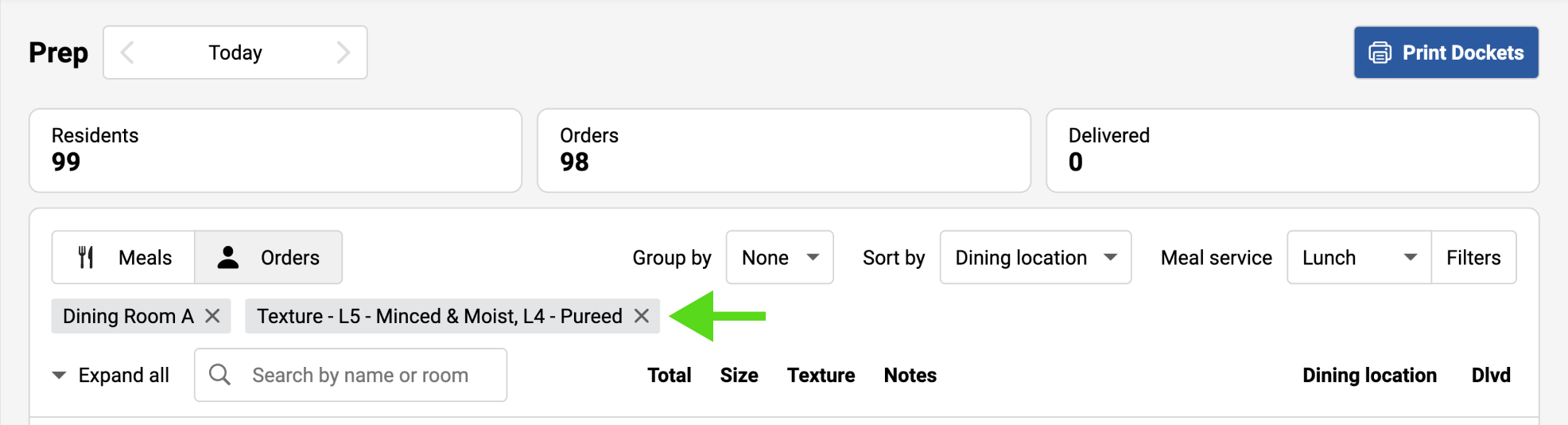Open the Filters panel

[x=1473, y=257]
